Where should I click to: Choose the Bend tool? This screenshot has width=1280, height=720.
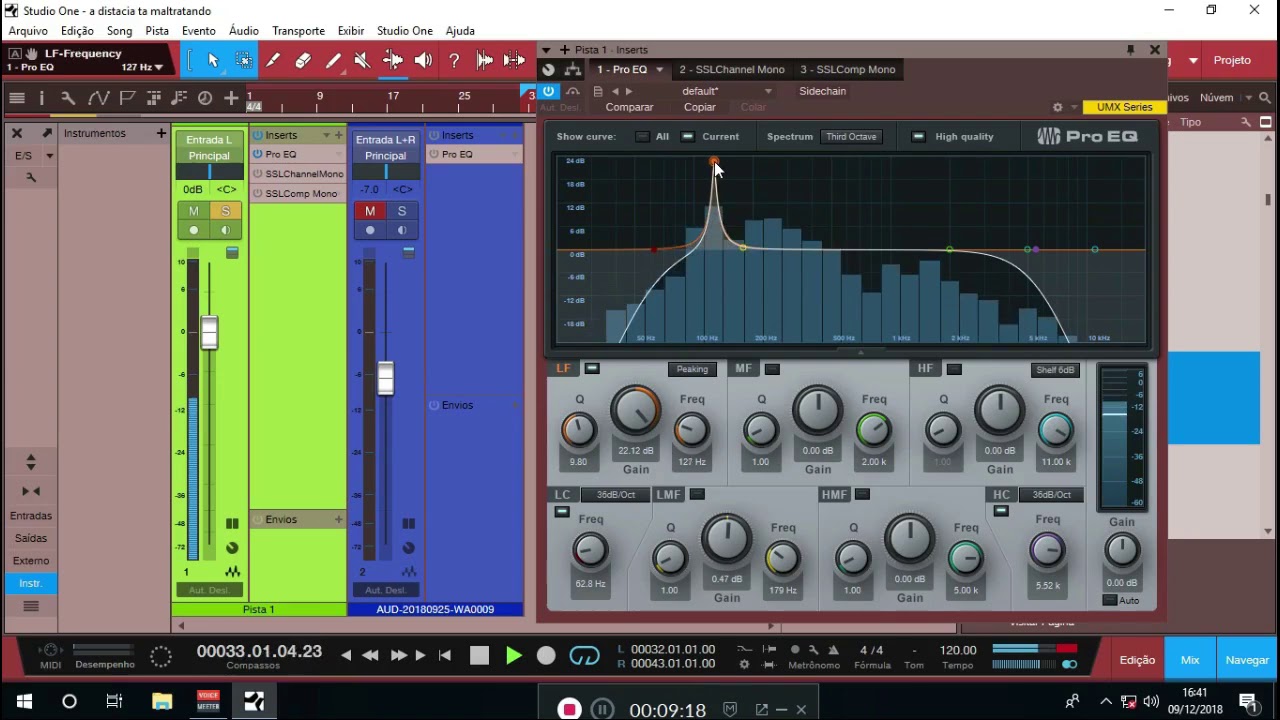pyautogui.click(x=393, y=61)
